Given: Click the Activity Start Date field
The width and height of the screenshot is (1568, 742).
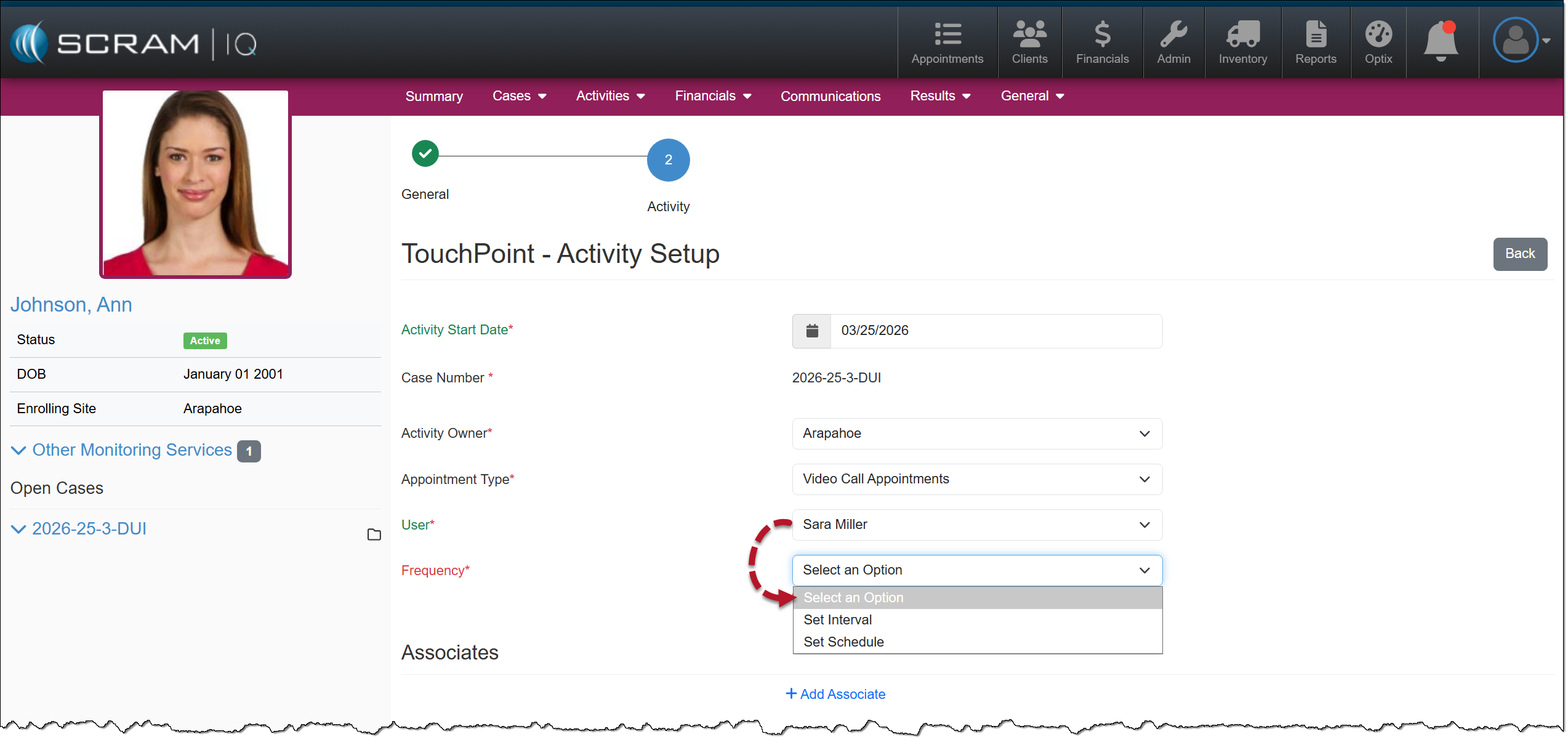Looking at the screenshot, I should click(x=995, y=331).
